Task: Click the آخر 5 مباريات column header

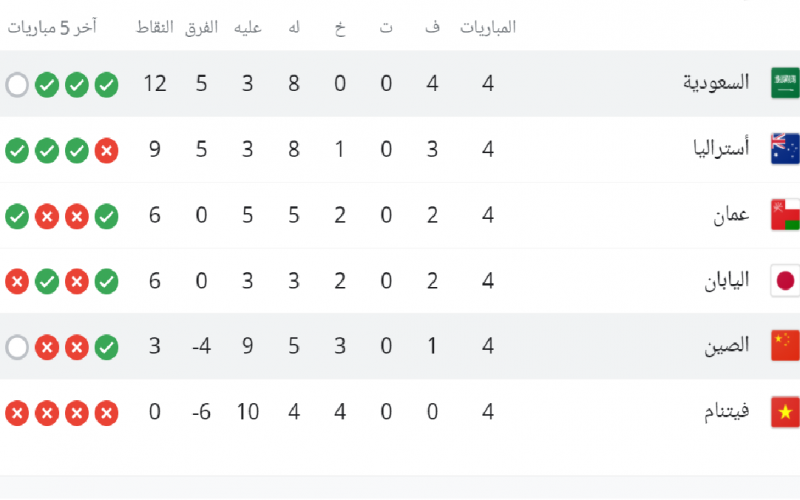Action: (x=52, y=28)
